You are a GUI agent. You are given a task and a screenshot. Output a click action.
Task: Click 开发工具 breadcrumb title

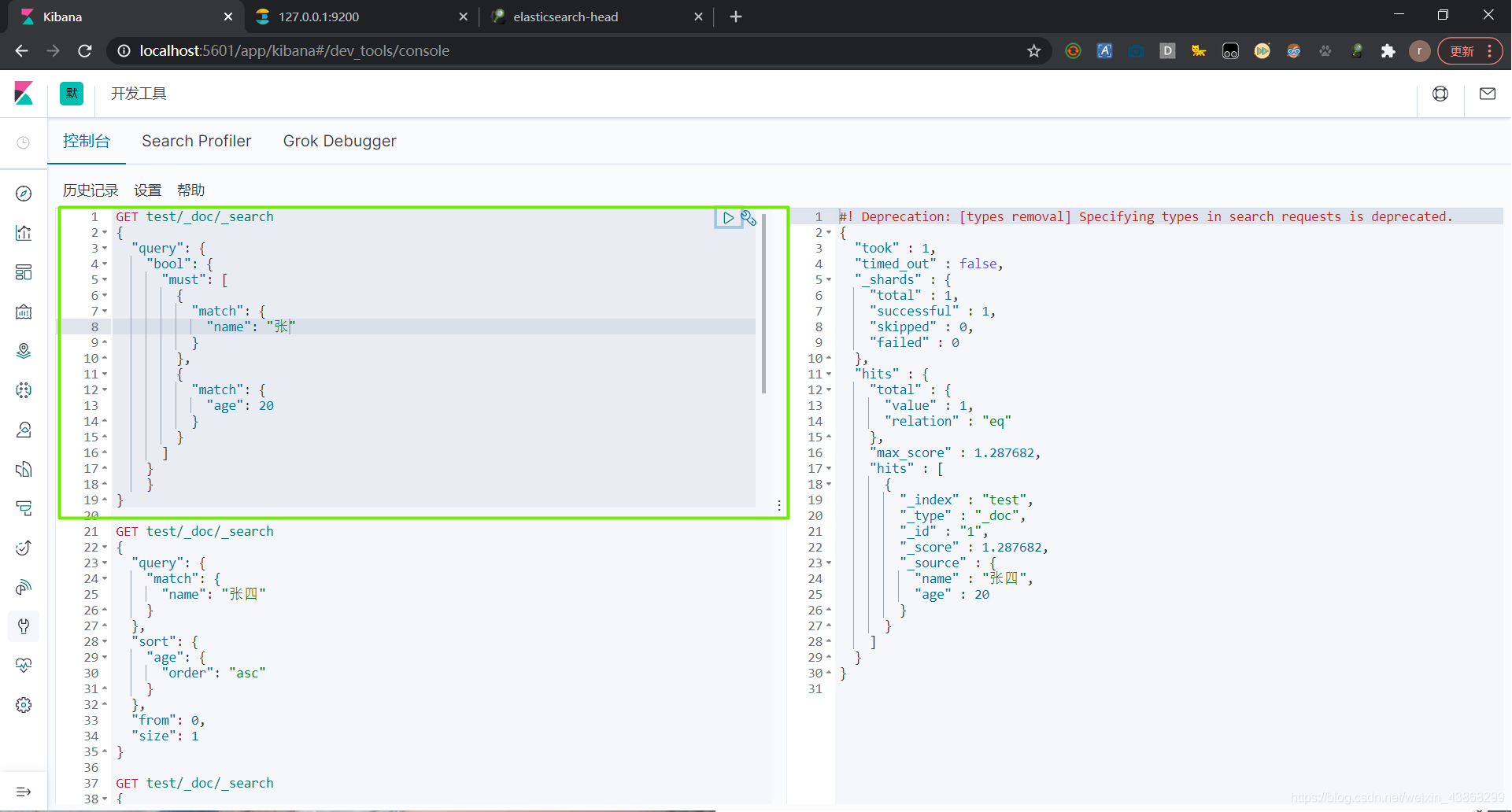(139, 94)
